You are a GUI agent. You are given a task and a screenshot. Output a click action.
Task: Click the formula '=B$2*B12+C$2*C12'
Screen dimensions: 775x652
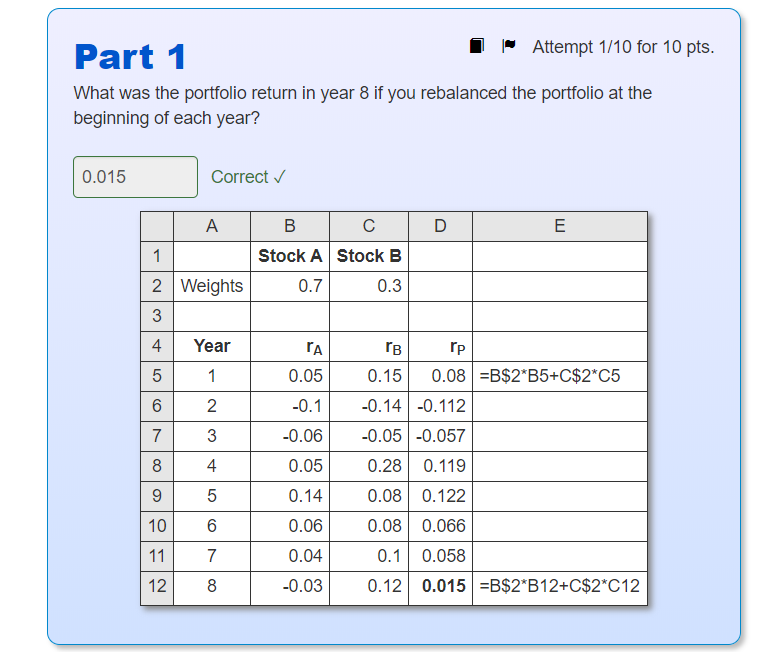coord(560,586)
